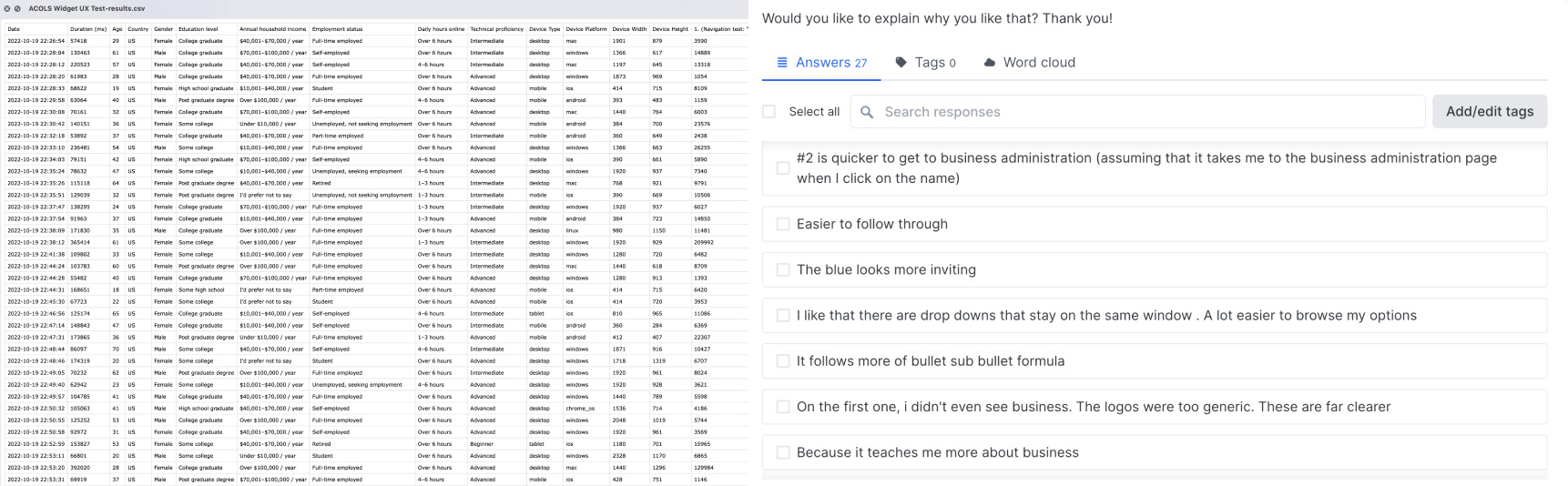Click the Date column header in the CSV
The width and height of the screenshot is (1568, 486).
14,29
